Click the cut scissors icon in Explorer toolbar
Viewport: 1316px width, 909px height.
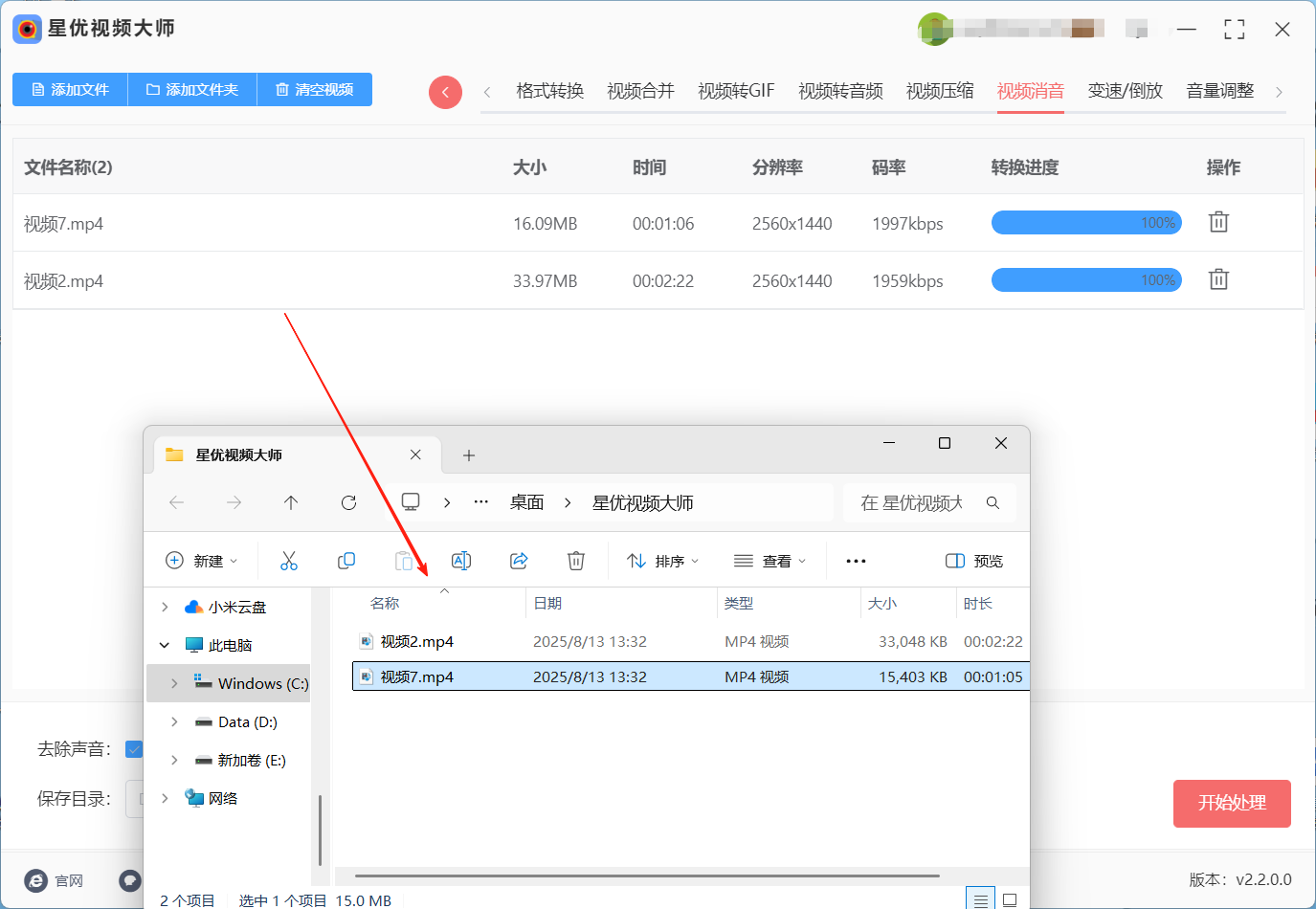click(x=289, y=561)
